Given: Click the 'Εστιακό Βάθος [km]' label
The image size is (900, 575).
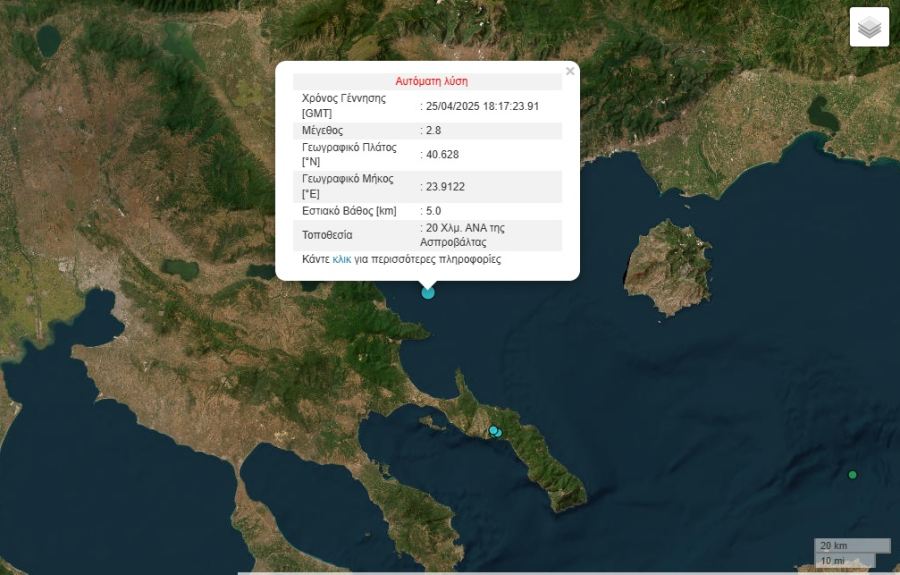Looking at the screenshot, I should (x=349, y=211).
